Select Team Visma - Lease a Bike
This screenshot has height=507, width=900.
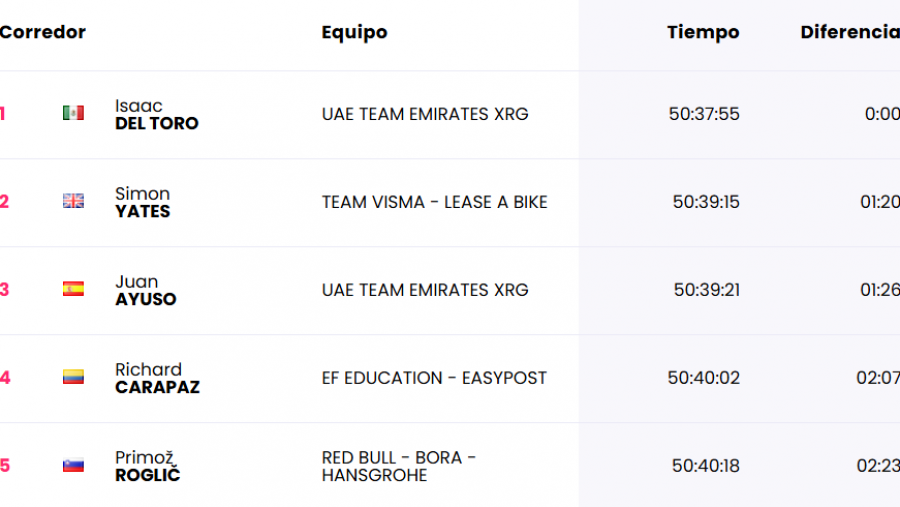pos(435,202)
